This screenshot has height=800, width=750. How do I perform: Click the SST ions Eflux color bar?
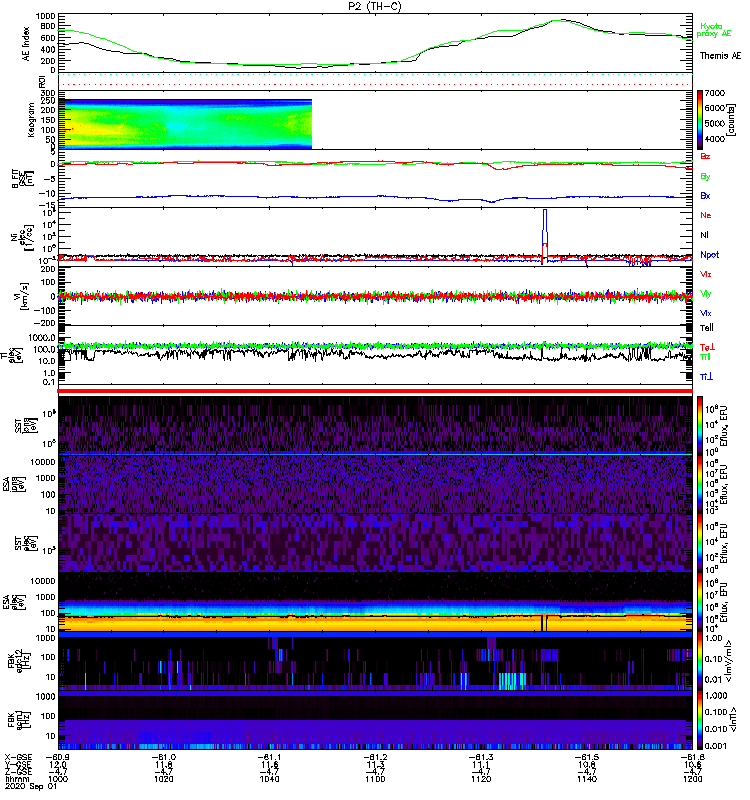pyautogui.click(x=700, y=425)
